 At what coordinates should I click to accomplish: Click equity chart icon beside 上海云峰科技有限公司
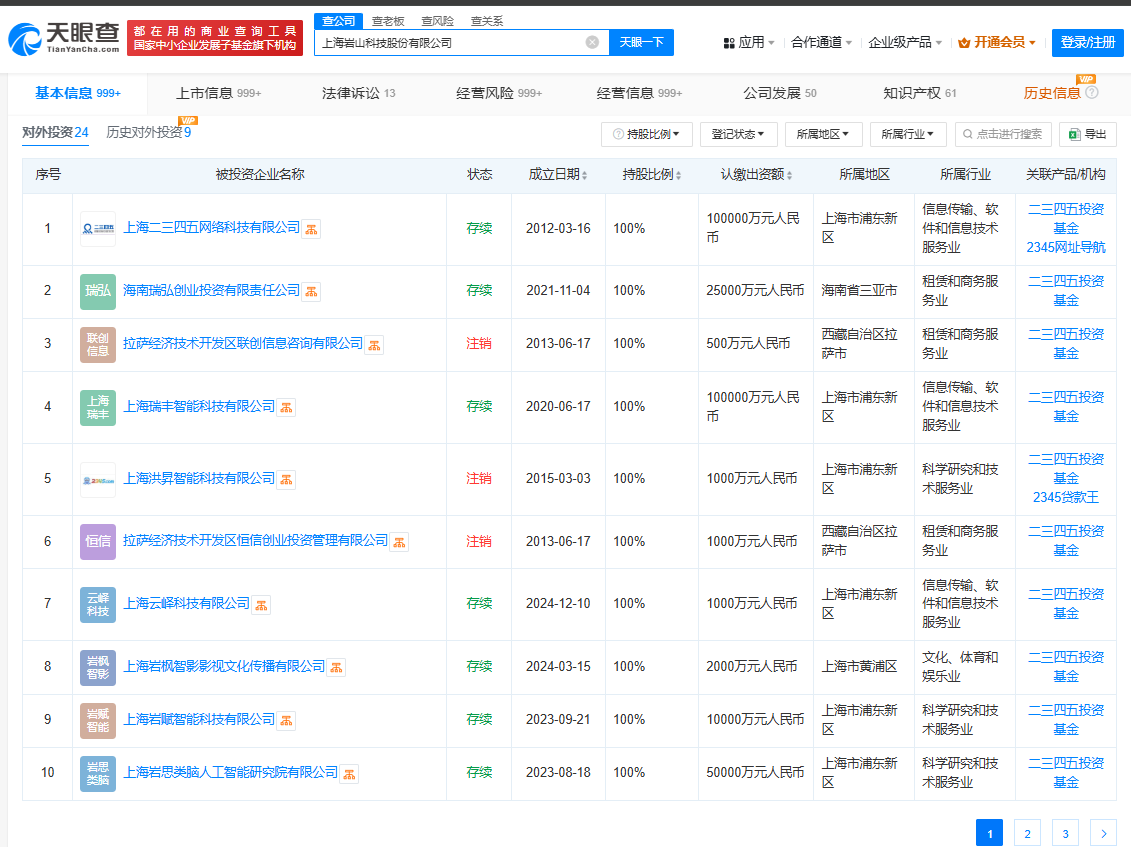click(x=262, y=605)
